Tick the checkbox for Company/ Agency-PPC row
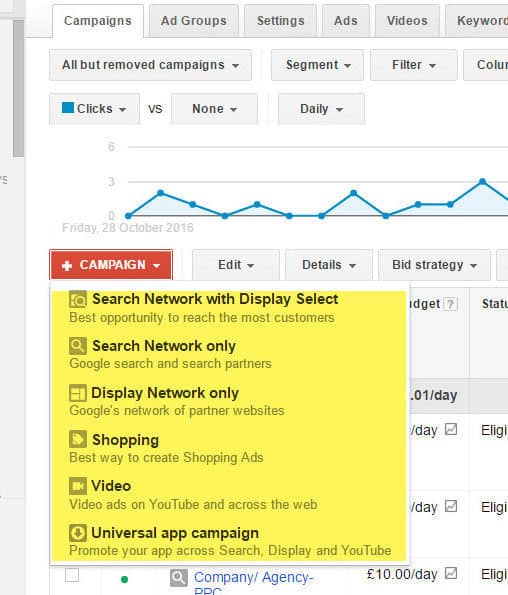508x595 pixels. tap(72, 575)
